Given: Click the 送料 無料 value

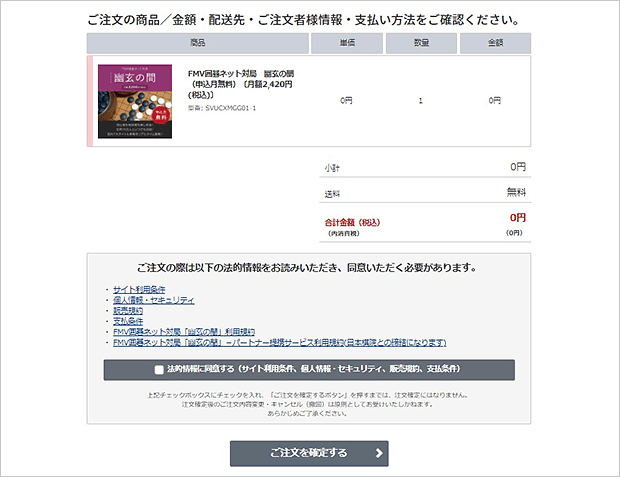Looking at the screenshot, I should tap(516, 193).
